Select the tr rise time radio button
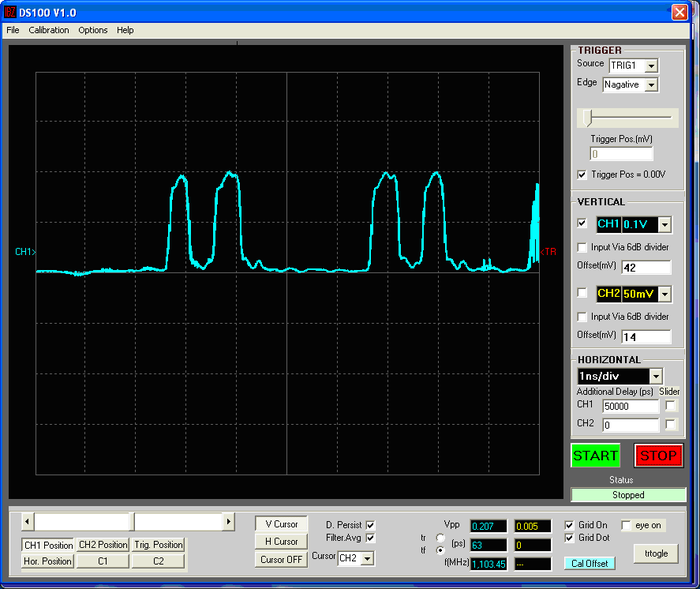The image size is (700, 589). point(440,538)
